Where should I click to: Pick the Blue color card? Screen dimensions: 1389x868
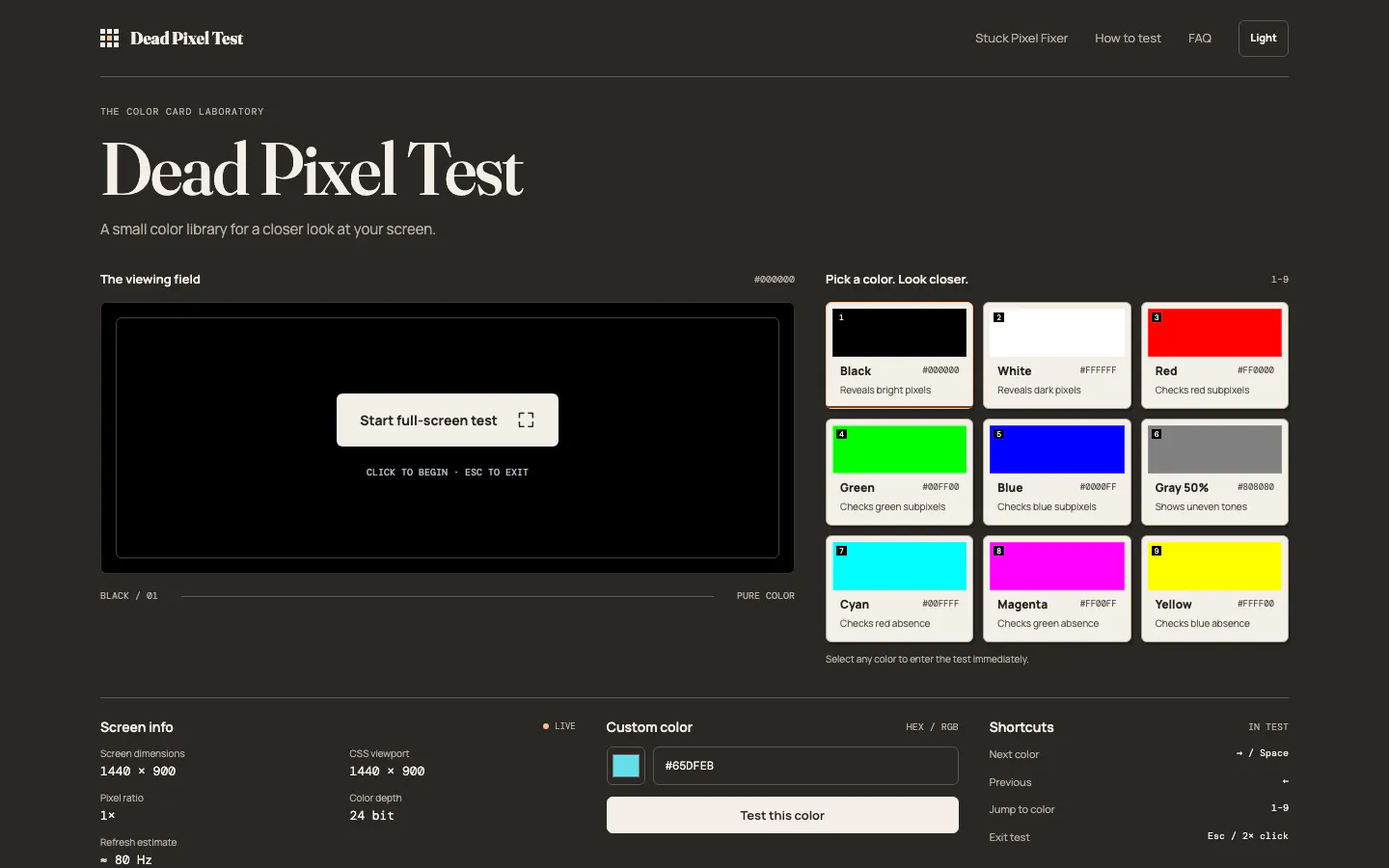click(1056, 472)
